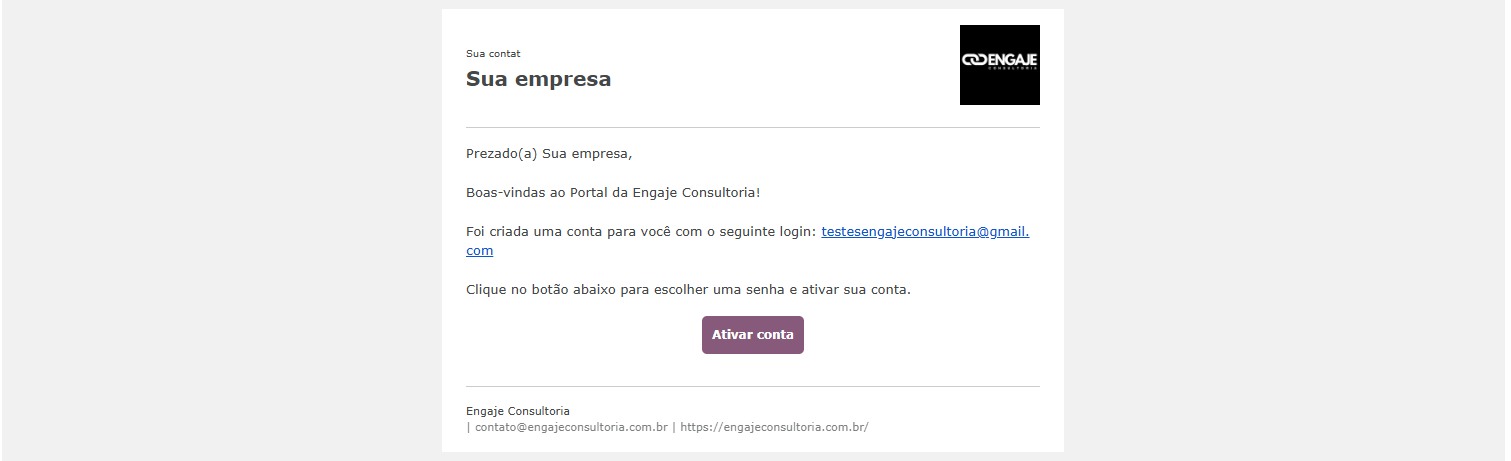Click the "Boas-vindas ao Portal" welcome sentence
Viewport: 1511px width, 461px height.
pyautogui.click(x=613, y=192)
